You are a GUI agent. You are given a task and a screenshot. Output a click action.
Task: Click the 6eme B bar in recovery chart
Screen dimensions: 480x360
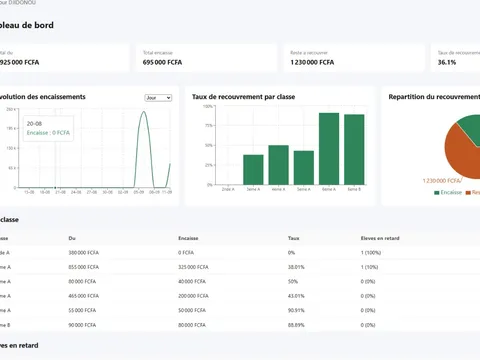[x=354, y=149]
